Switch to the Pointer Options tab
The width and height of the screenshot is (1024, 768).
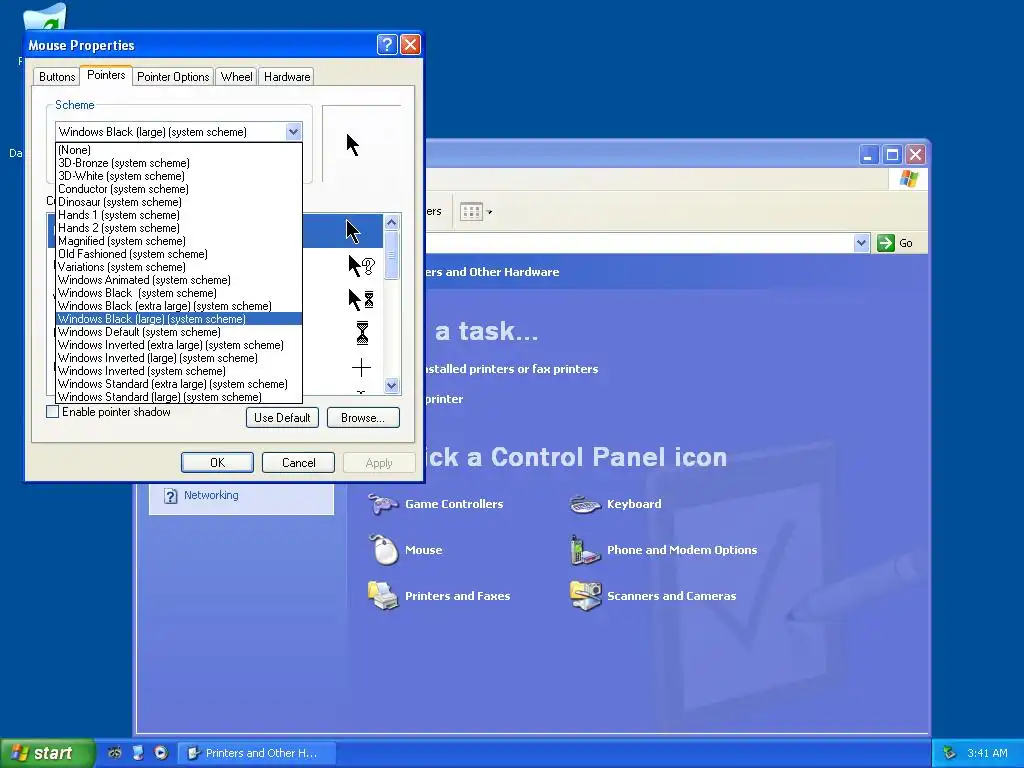(x=173, y=76)
